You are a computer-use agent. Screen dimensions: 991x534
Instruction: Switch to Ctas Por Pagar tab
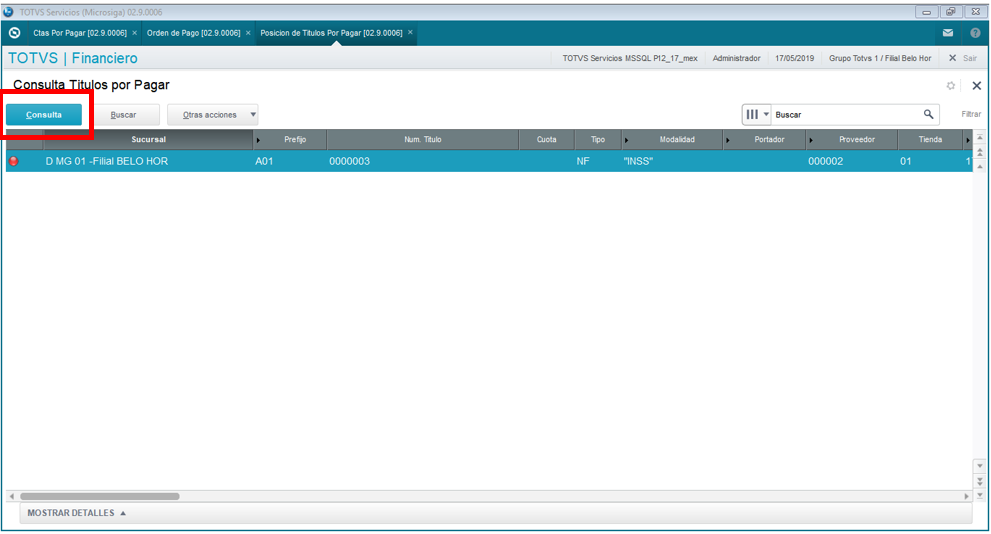coord(80,33)
